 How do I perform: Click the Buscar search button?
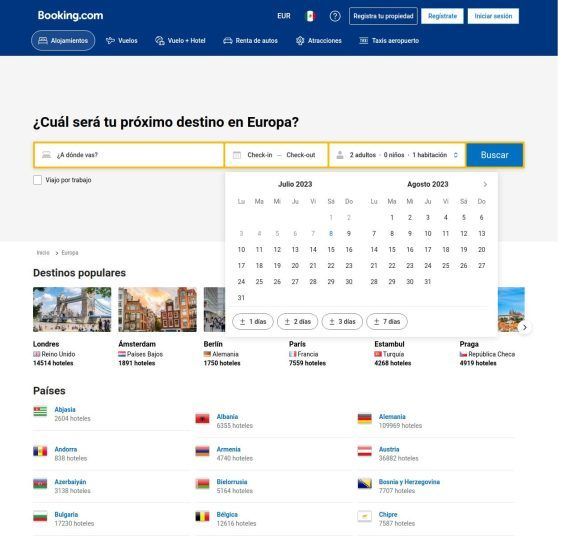[x=495, y=155]
